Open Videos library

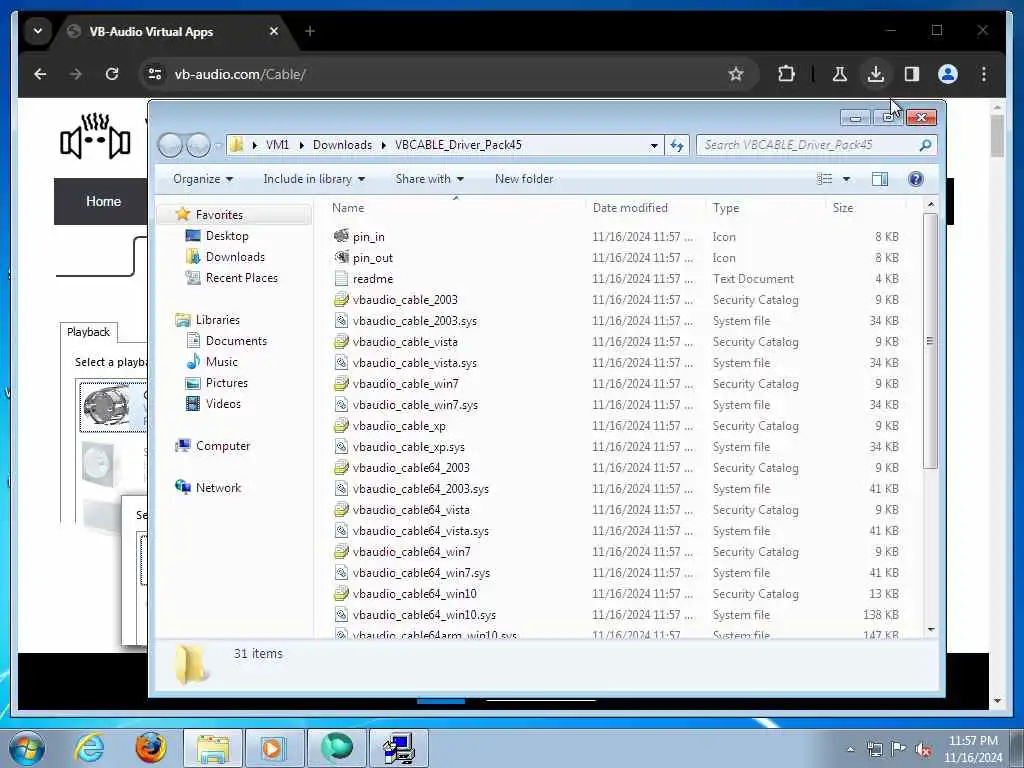tap(223, 404)
